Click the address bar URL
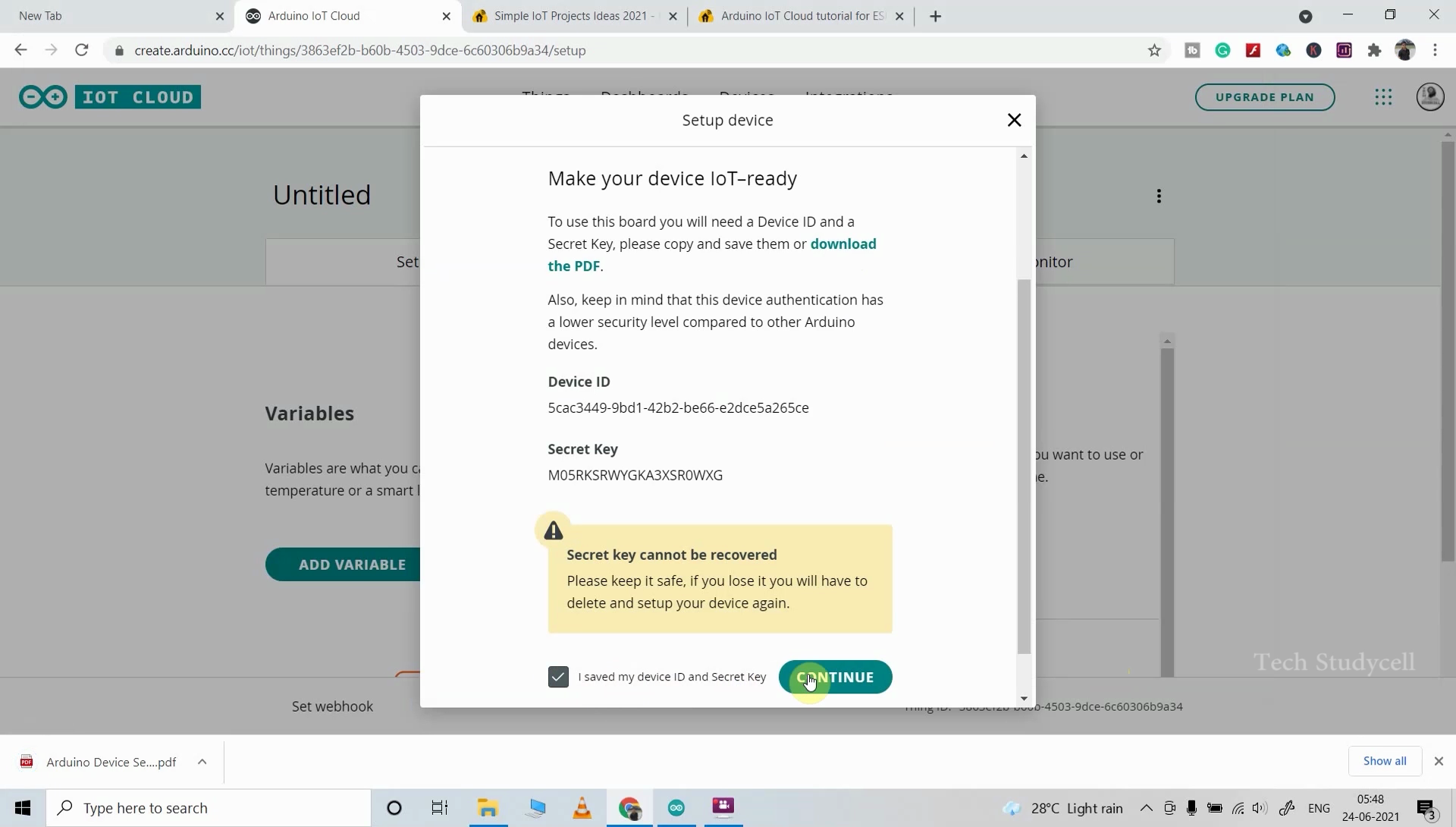1456x827 pixels. click(x=360, y=50)
